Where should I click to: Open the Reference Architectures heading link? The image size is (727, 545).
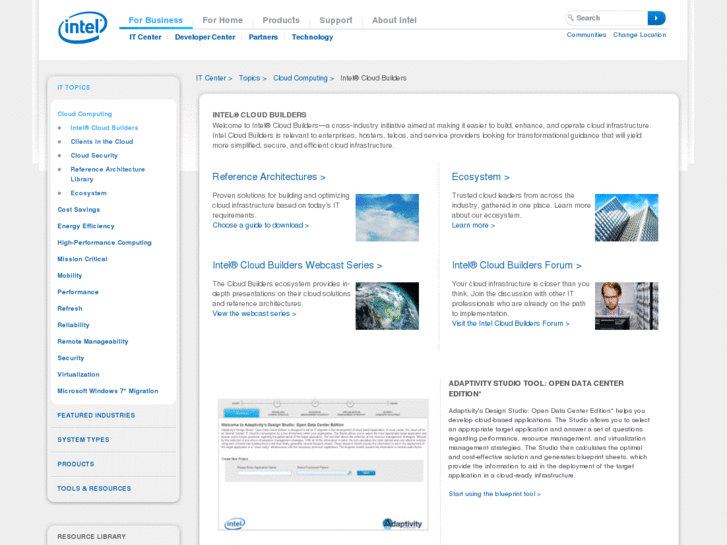[x=269, y=177]
